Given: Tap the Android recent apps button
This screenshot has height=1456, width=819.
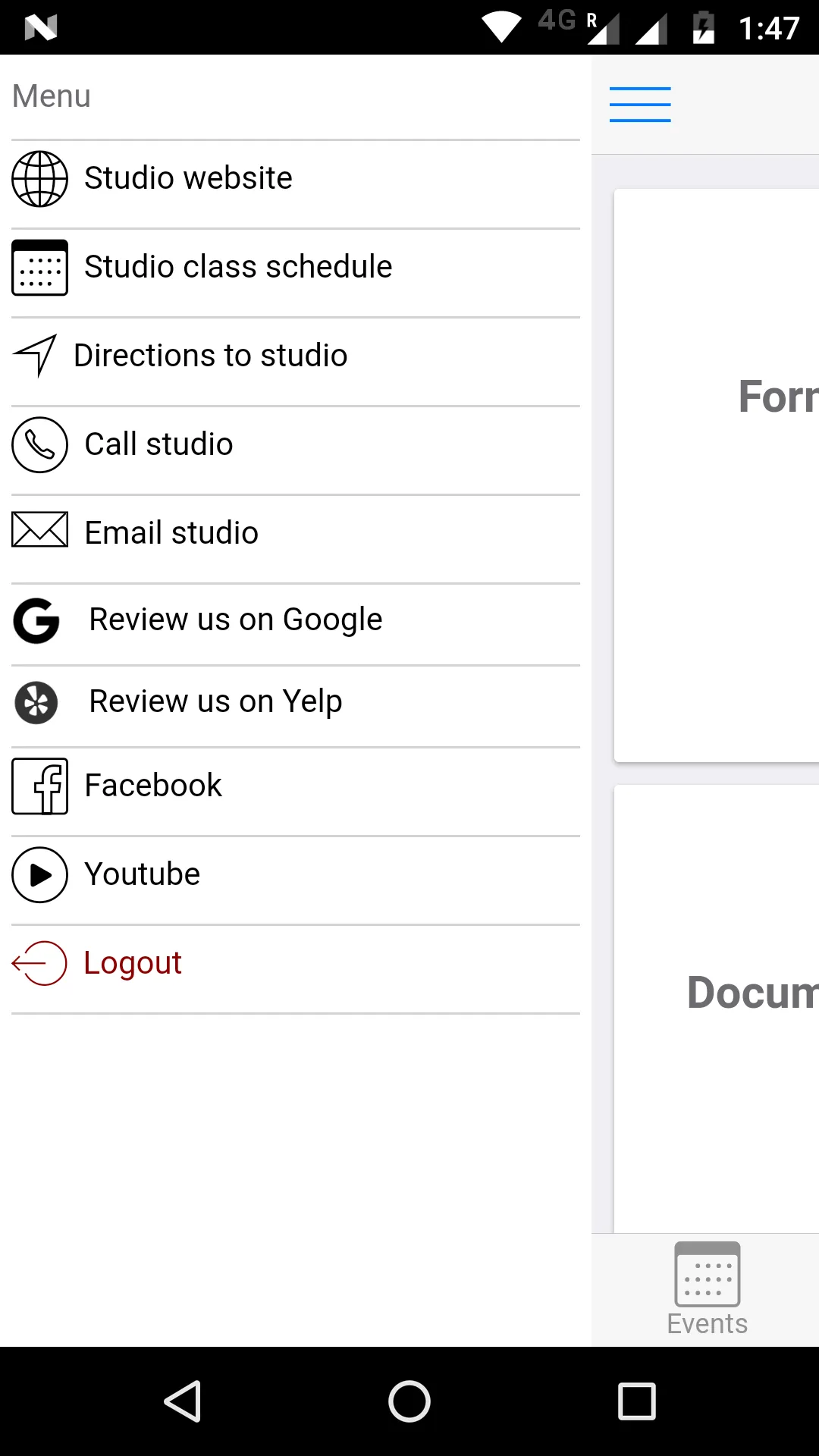Looking at the screenshot, I should click(637, 1401).
